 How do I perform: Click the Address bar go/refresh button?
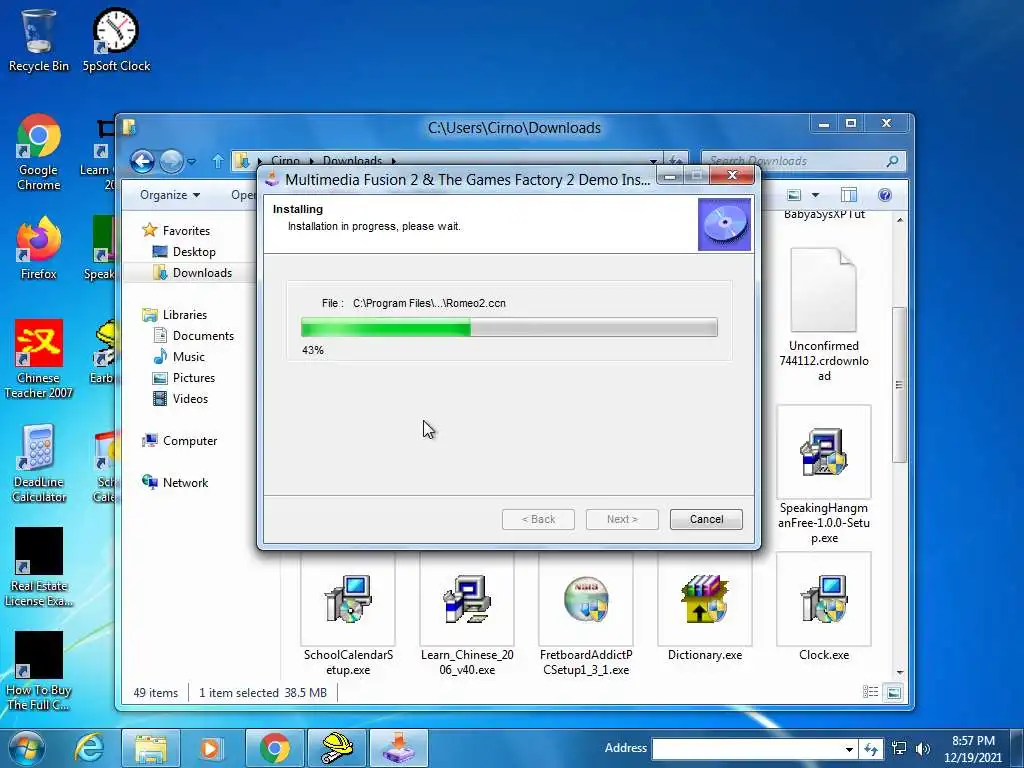tap(871, 749)
